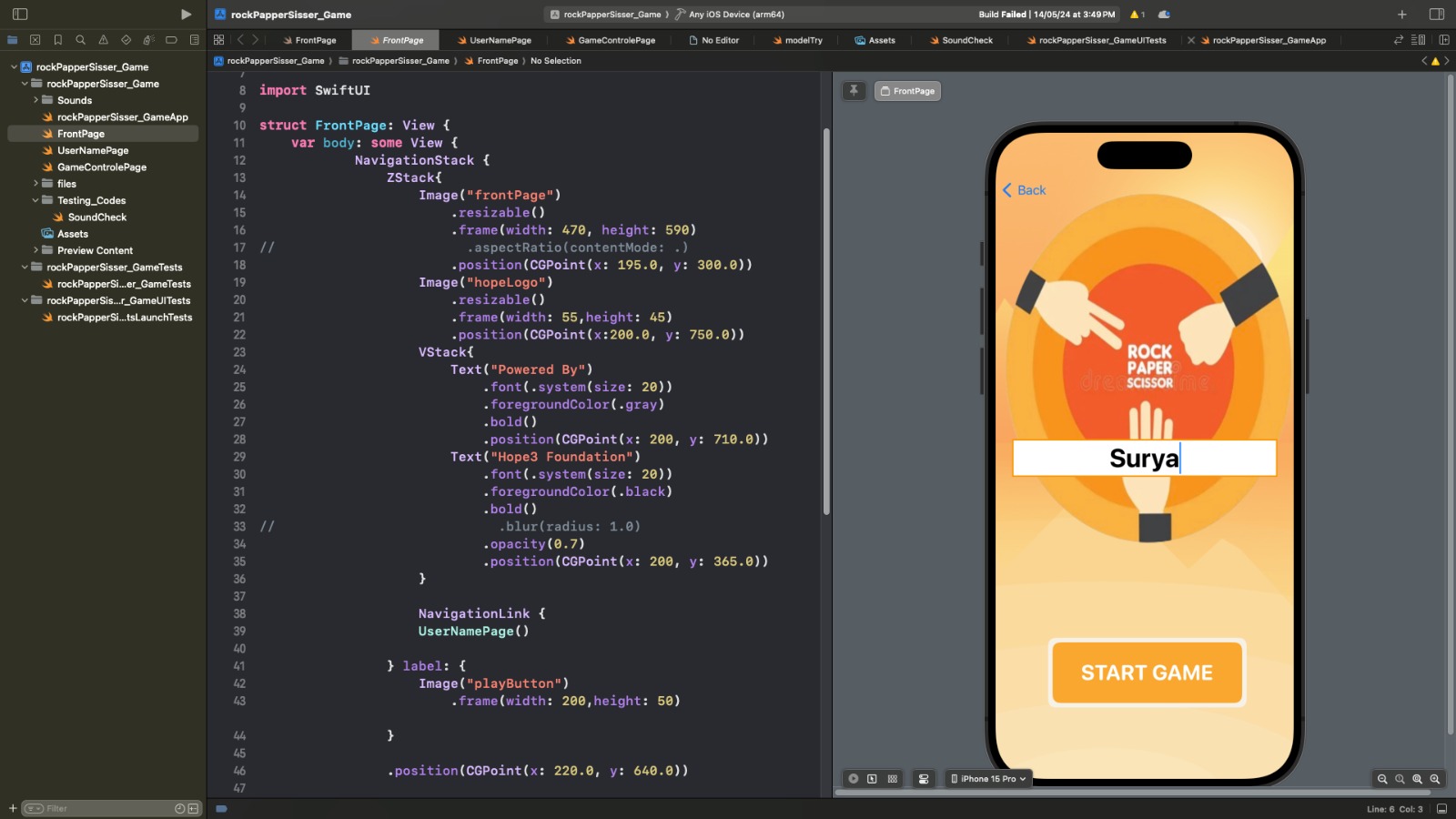Click the horizontal preview canvas scrollbar
Image resolution: width=1456 pixels, height=819 pixels.
click(x=1137, y=793)
